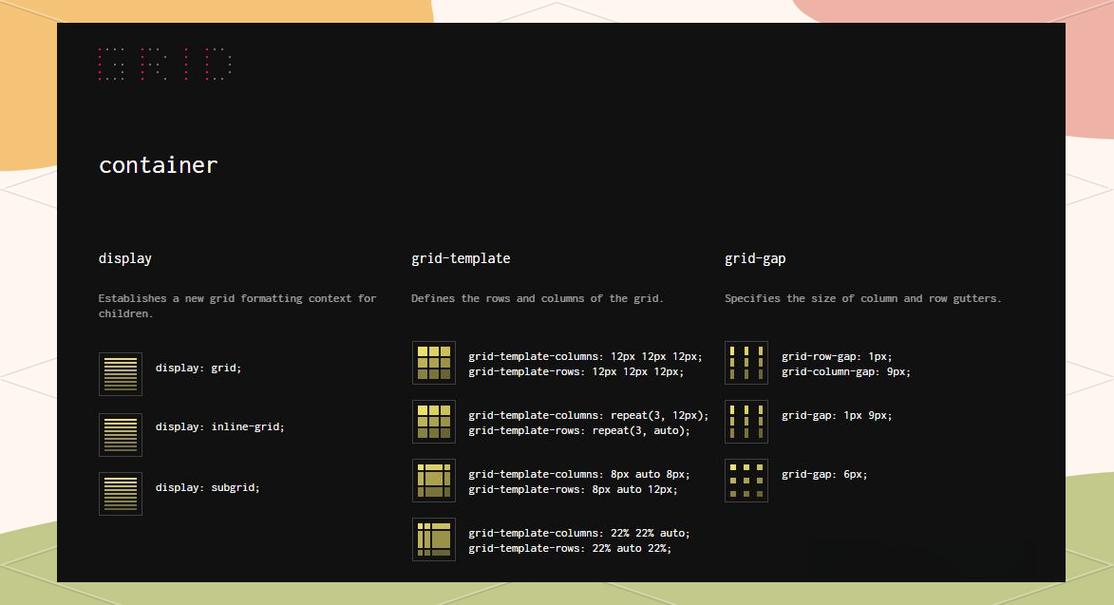Click the display property heading
This screenshot has height=605, width=1114.
tap(125, 258)
